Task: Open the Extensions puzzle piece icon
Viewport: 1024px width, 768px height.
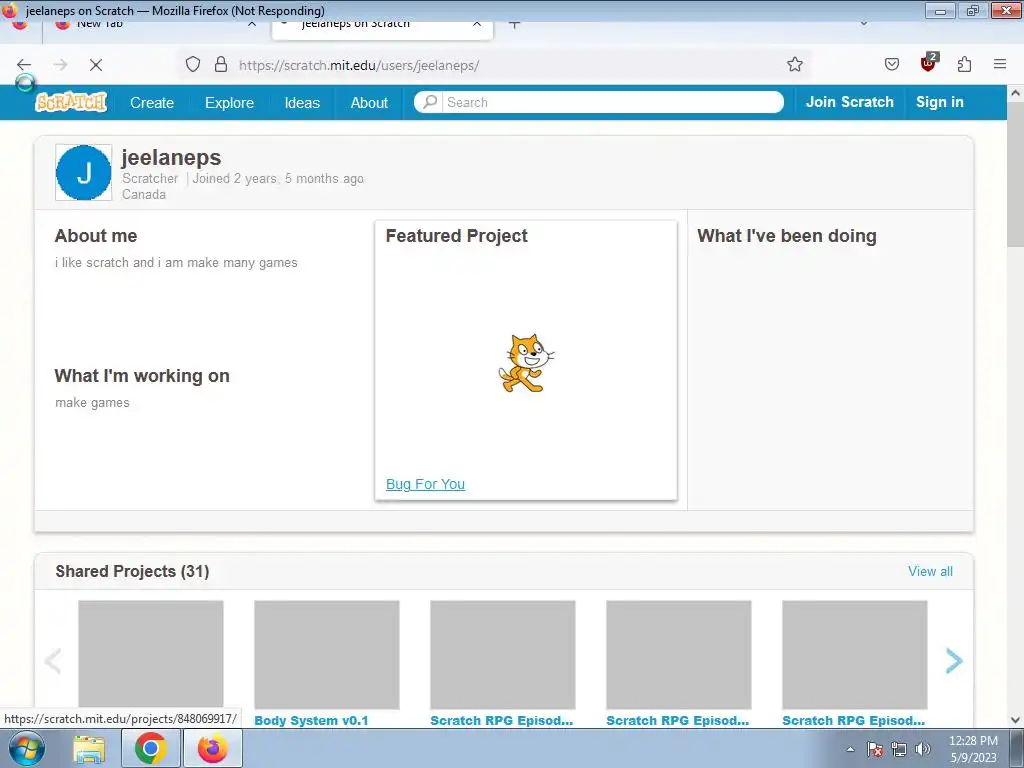Action: 965,64
